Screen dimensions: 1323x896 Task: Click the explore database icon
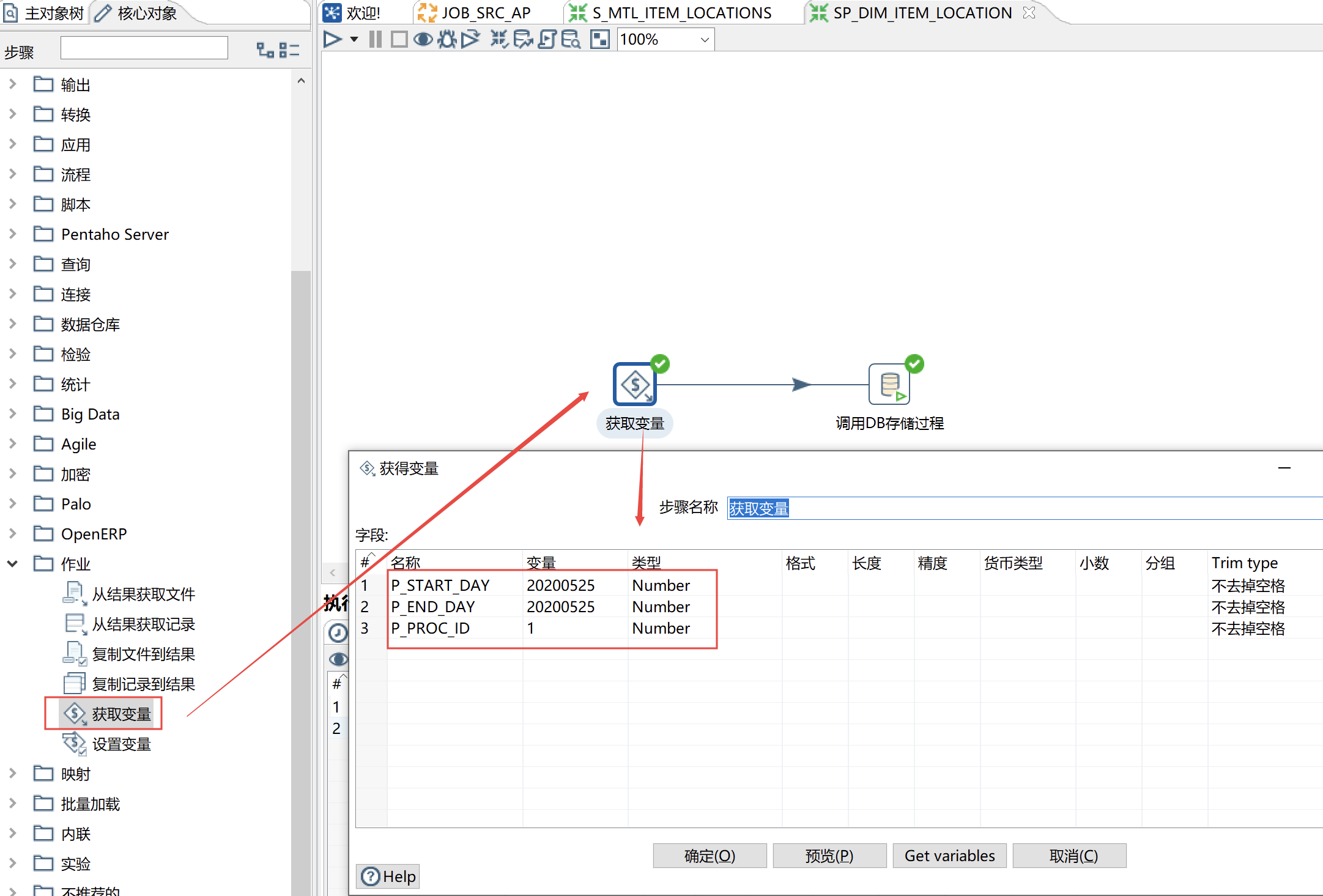tap(571, 40)
